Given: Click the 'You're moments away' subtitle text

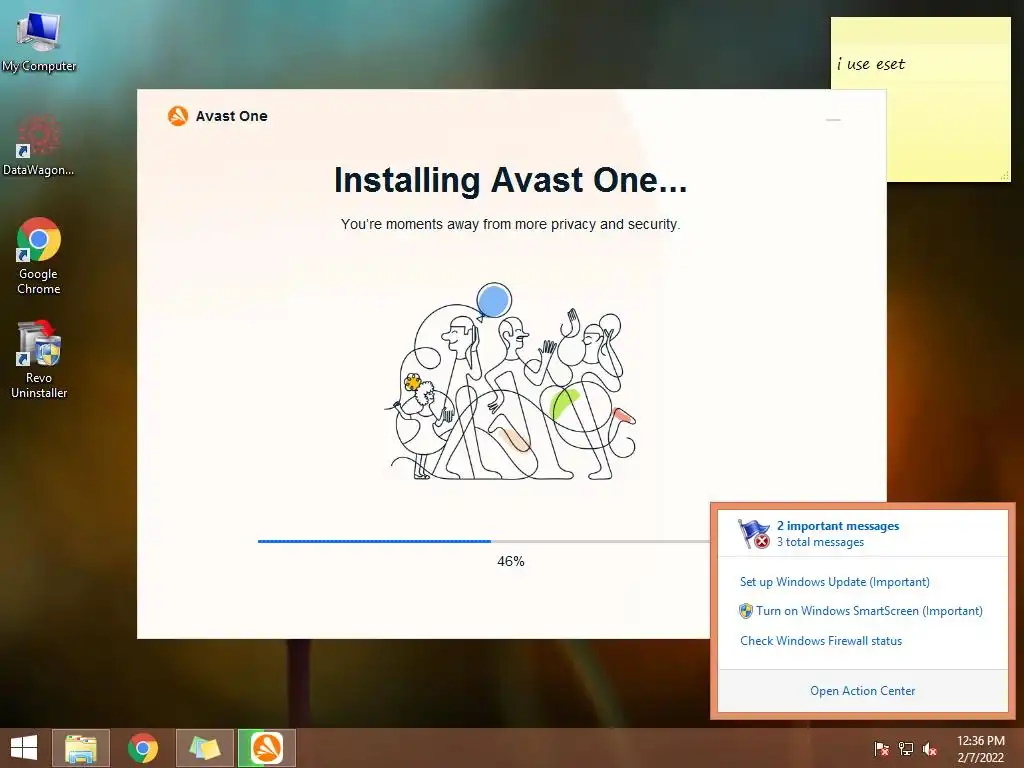Looking at the screenshot, I should [x=511, y=224].
